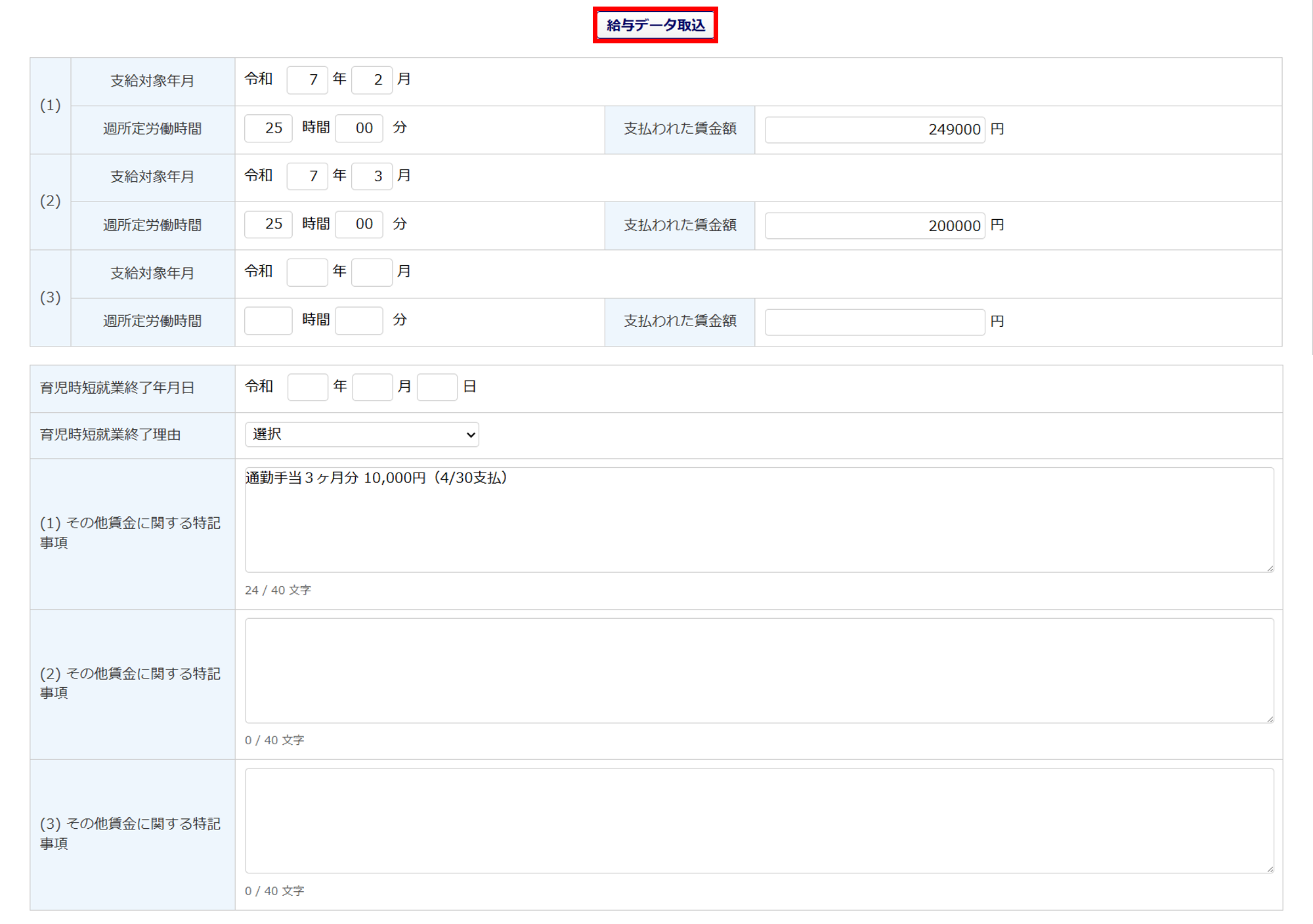Click empty row (3) 週所定労働時間 hours field
1313x924 pixels.
[268, 321]
